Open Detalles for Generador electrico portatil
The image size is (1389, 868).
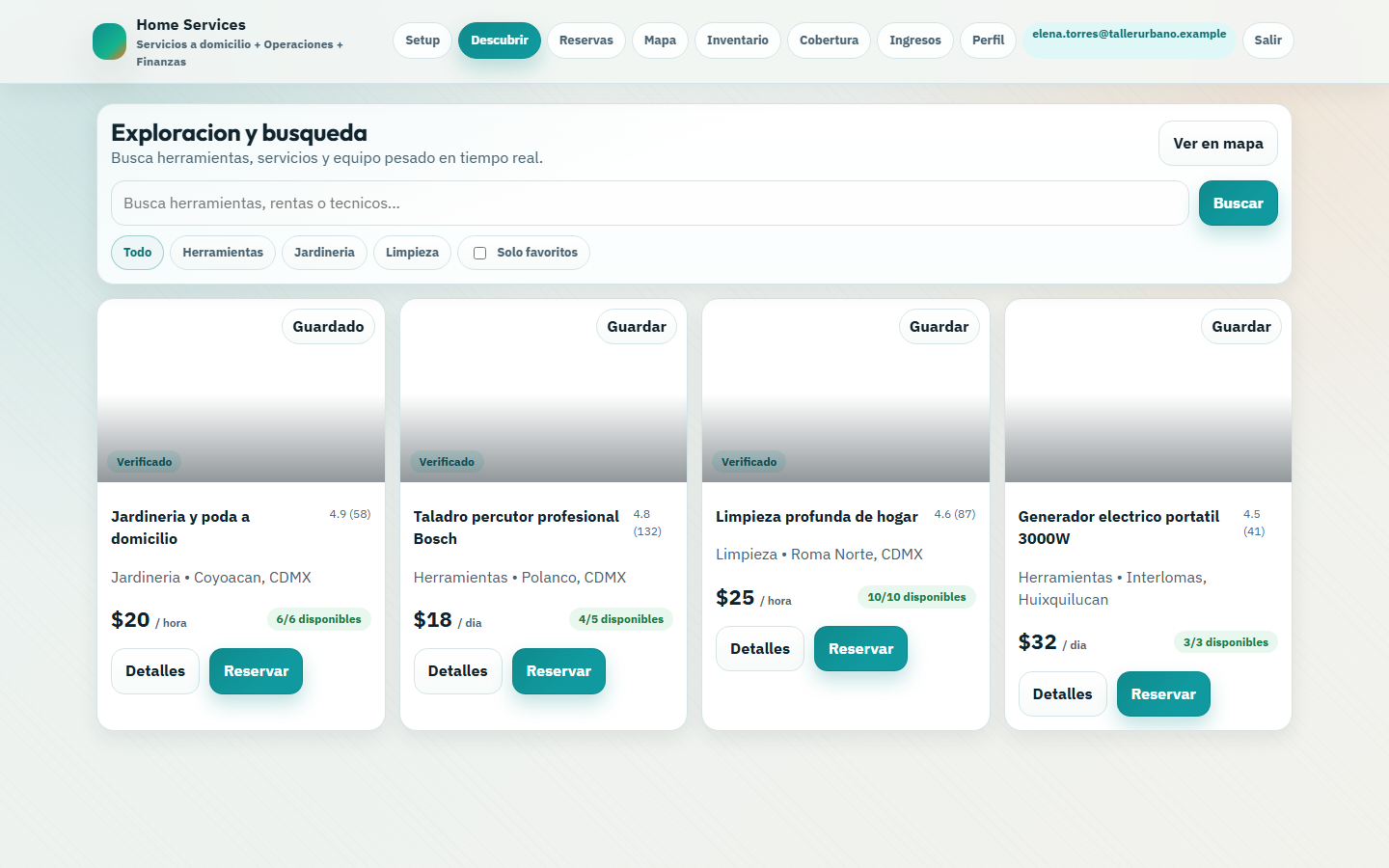click(1063, 694)
